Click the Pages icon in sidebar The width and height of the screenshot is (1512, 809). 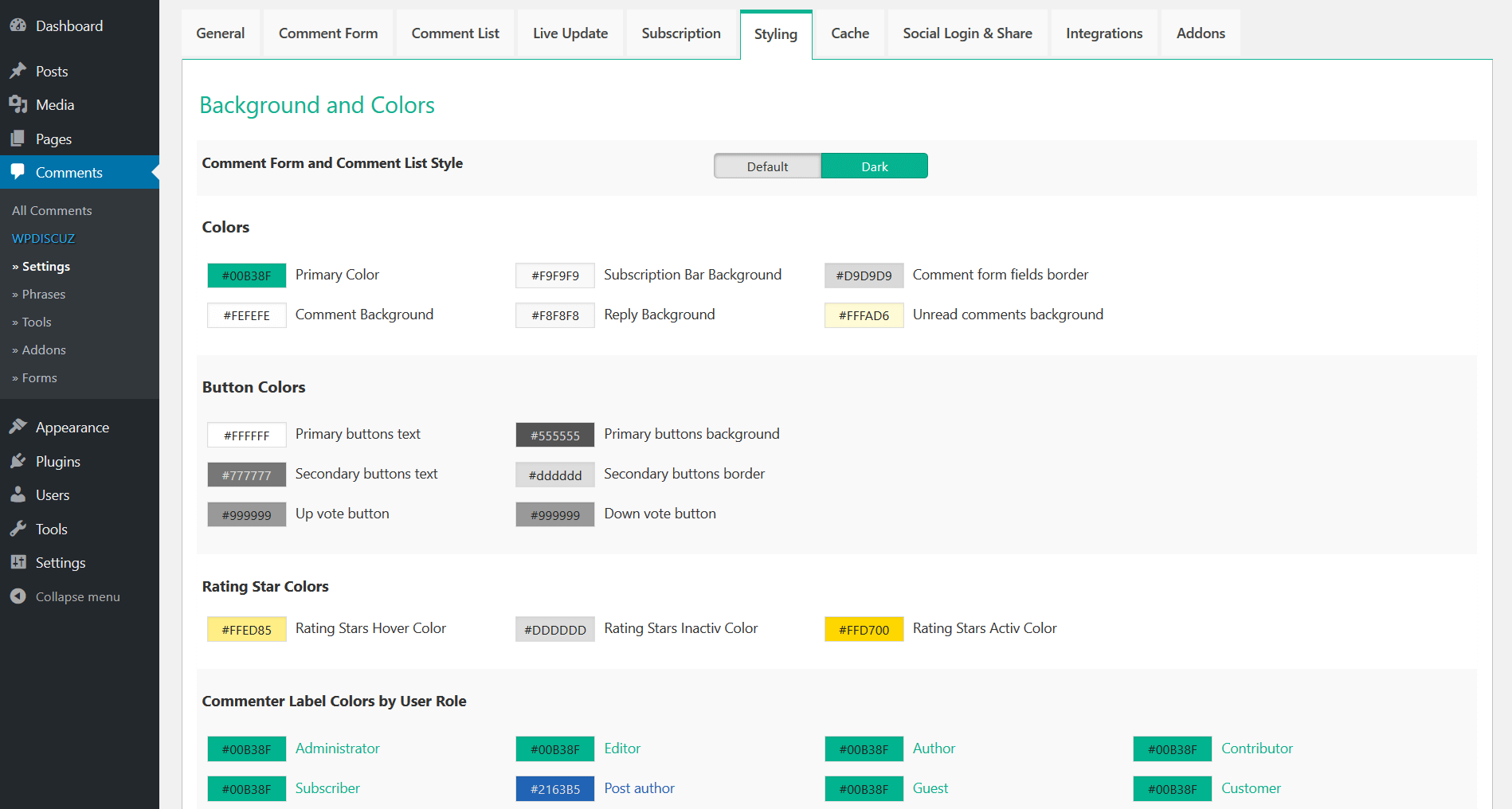(x=18, y=139)
